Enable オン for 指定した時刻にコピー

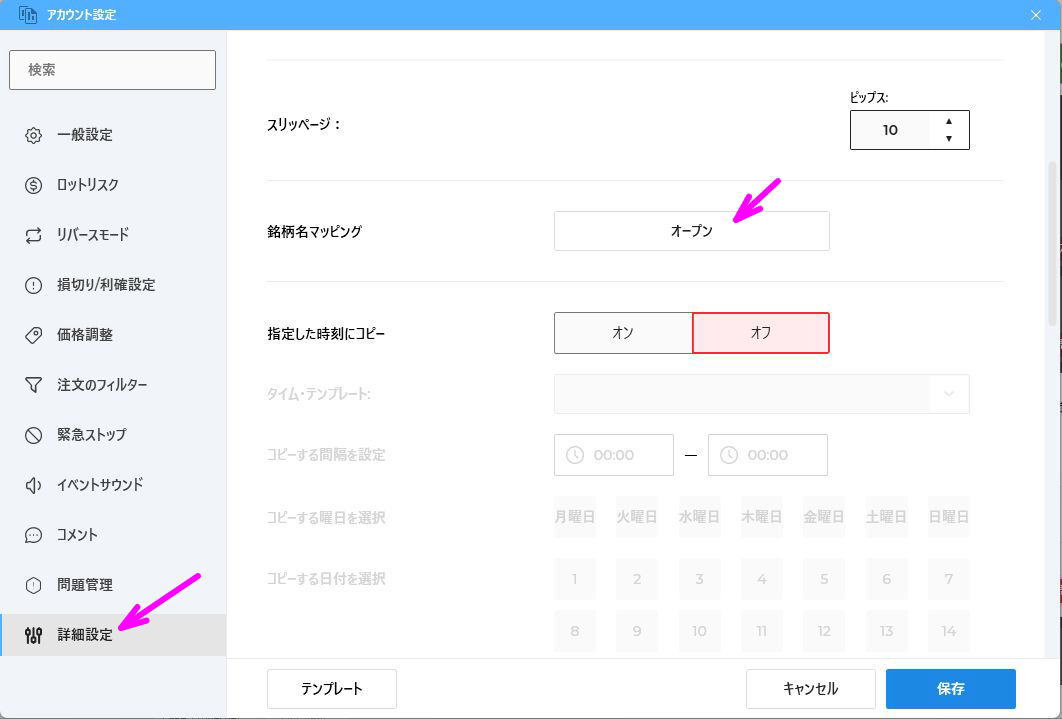pyautogui.click(x=622, y=333)
